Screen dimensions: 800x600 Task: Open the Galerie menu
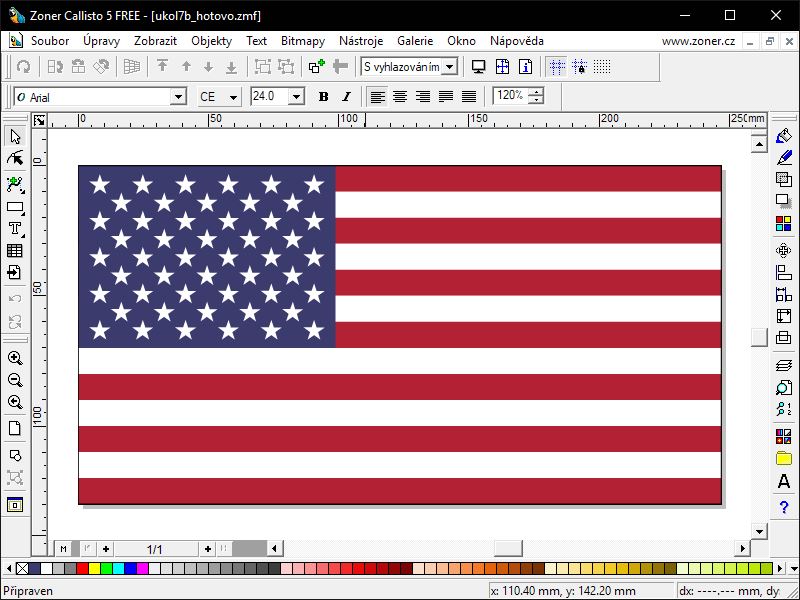tap(415, 41)
